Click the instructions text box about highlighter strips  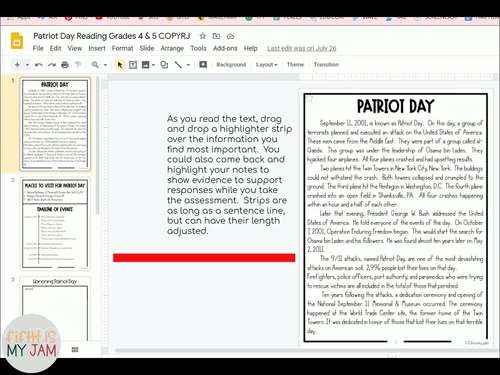click(229, 175)
